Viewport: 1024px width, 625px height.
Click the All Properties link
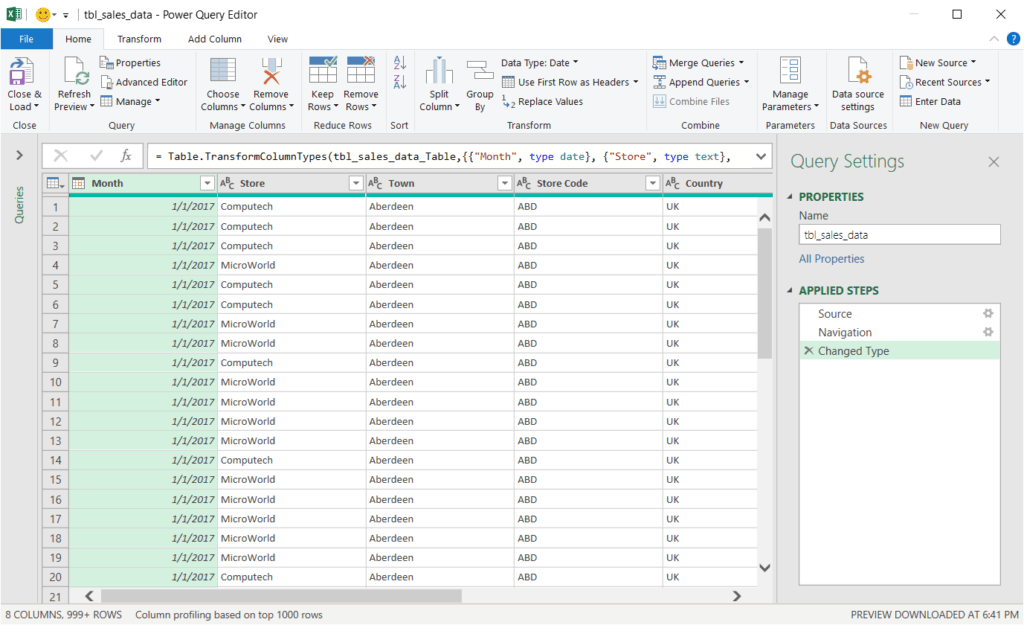831,259
